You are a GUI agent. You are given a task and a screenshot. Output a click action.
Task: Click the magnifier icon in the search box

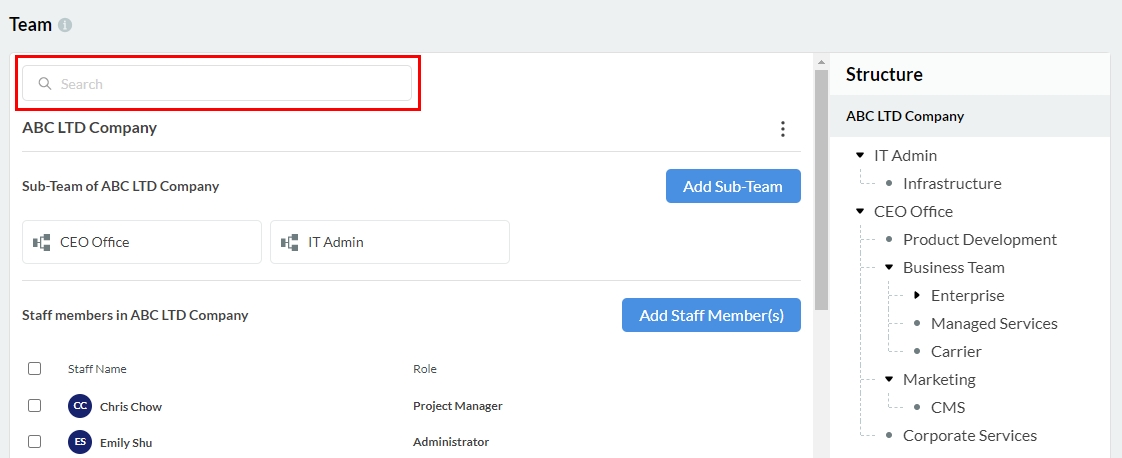[45, 84]
